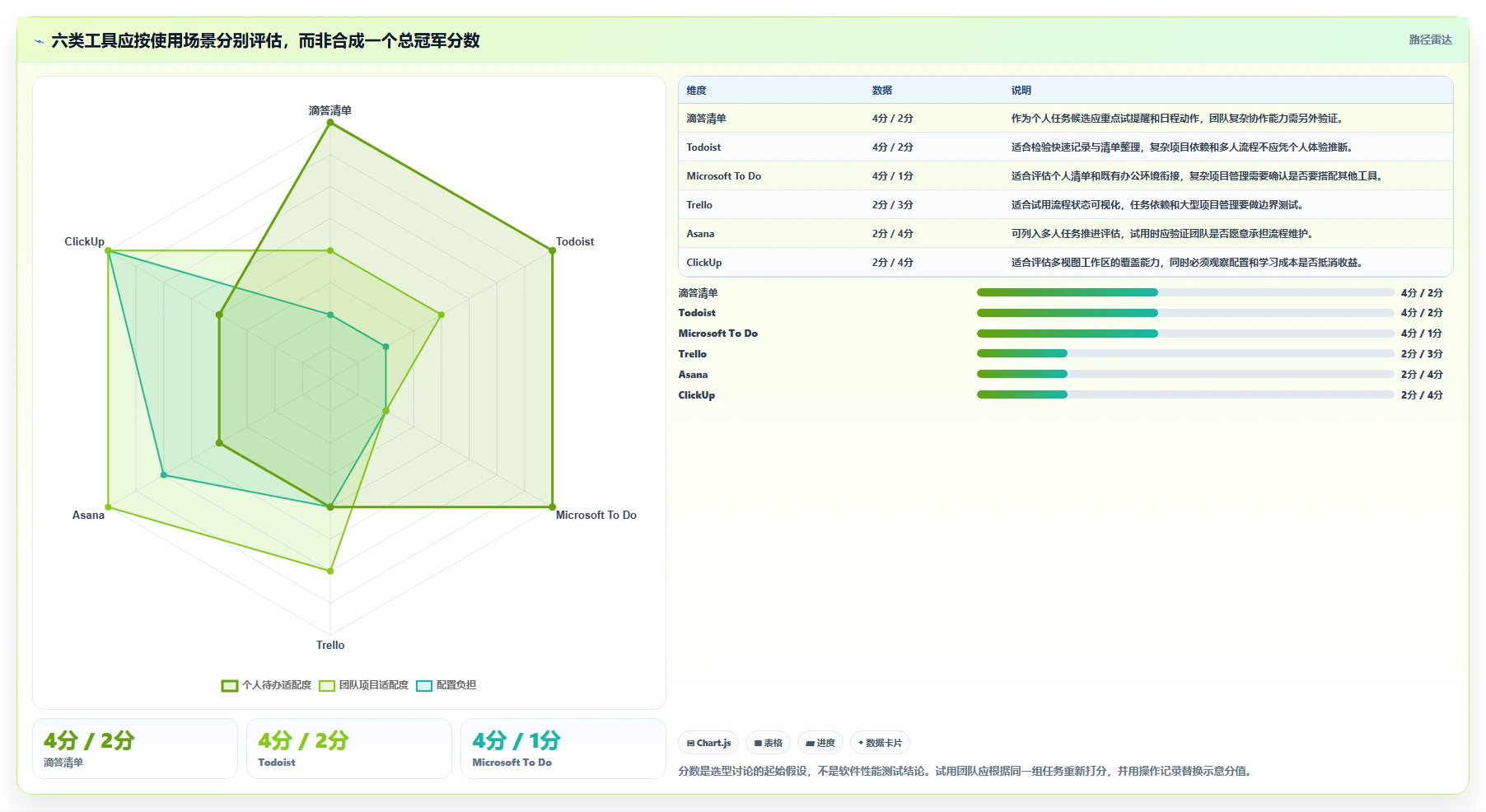Click the description starting 适合检验快速记录

tap(1183, 147)
